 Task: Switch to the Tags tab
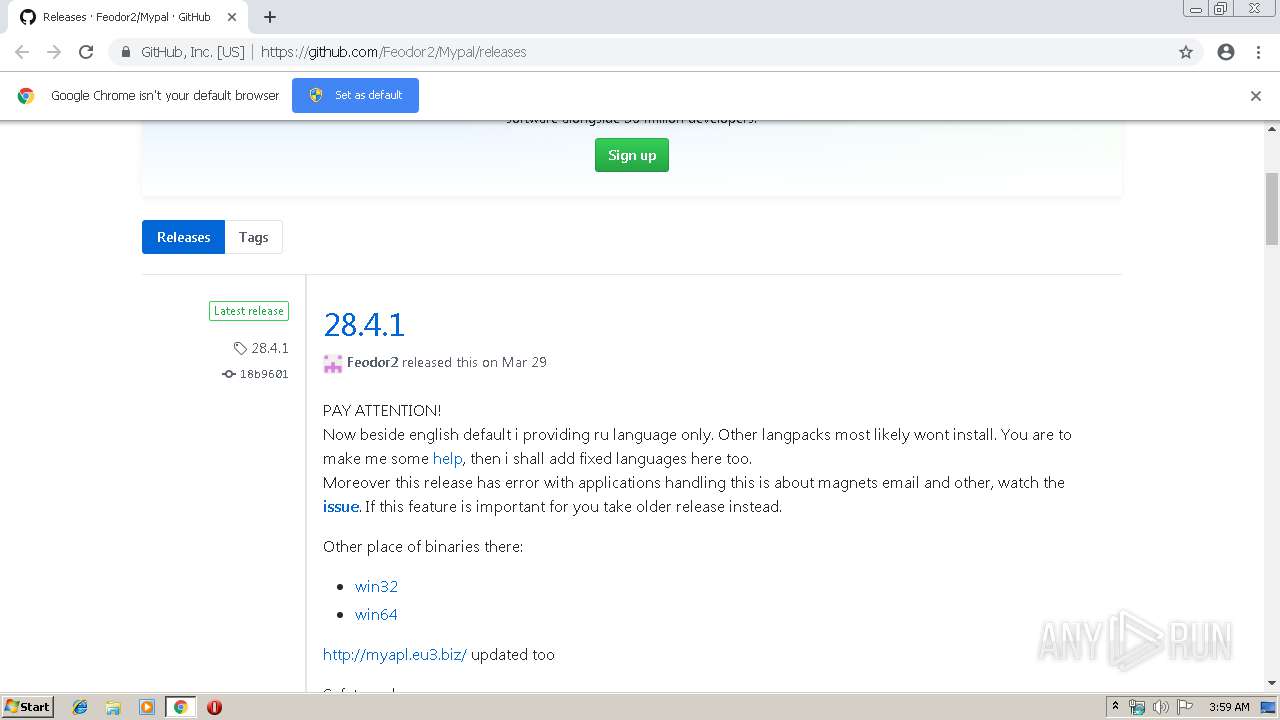(x=253, y=237)
